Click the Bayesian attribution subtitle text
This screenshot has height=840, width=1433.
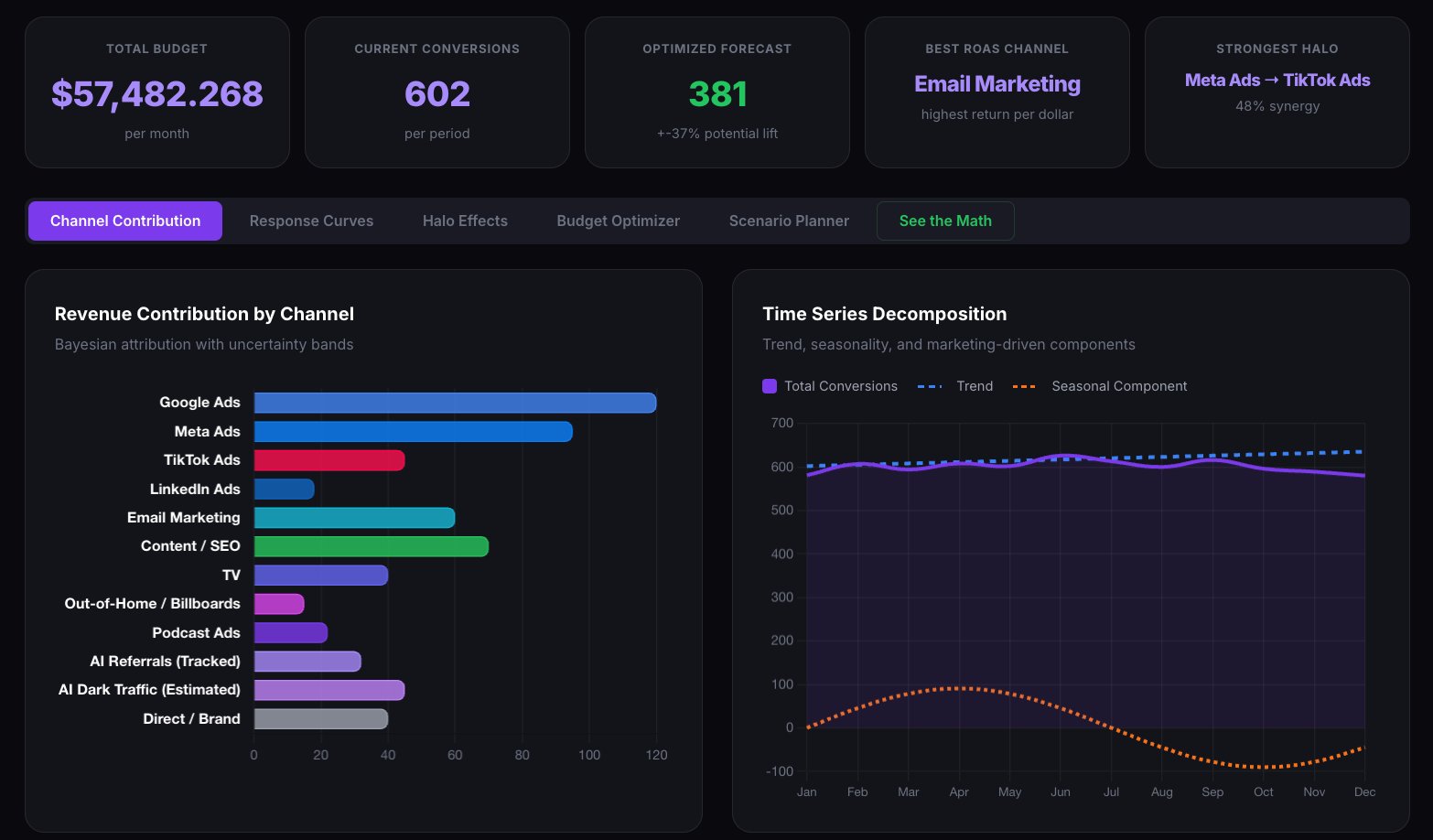tap(204, 345)
